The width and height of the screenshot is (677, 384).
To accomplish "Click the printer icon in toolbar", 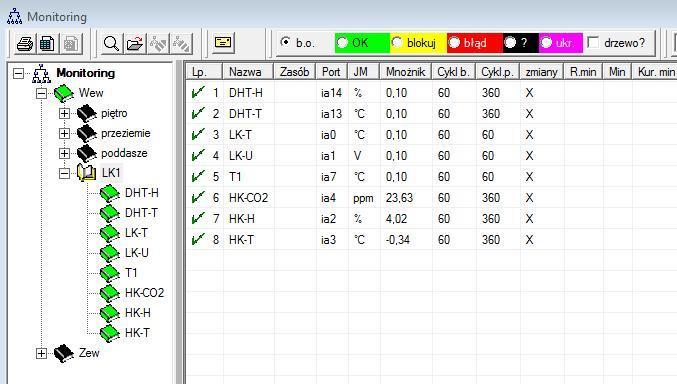I will pyautogui.click(x=25, y=44).
